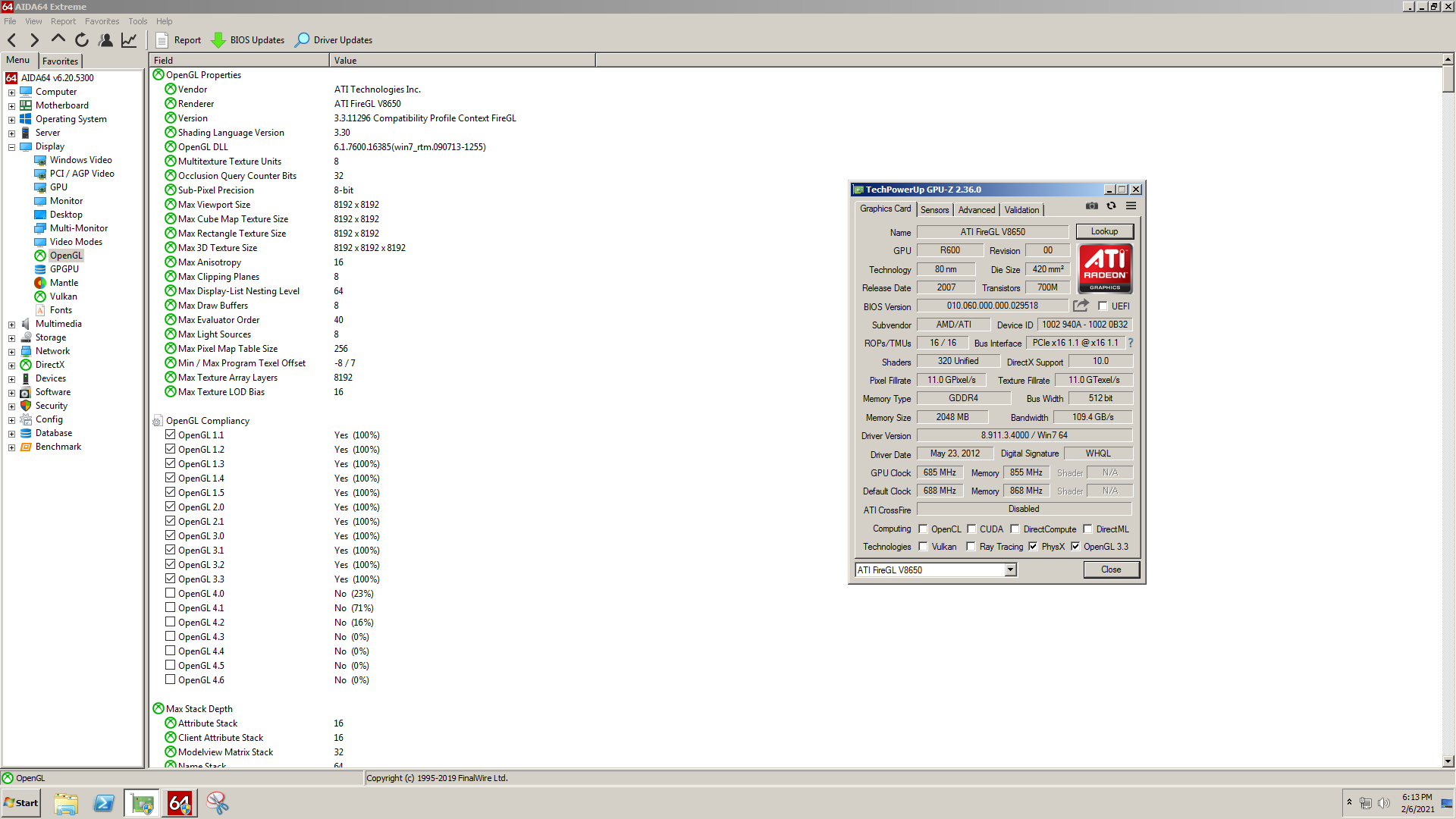Screen dimensions: 1456x819
Task: Click the Windows Start button
Action: pos(20,803)
